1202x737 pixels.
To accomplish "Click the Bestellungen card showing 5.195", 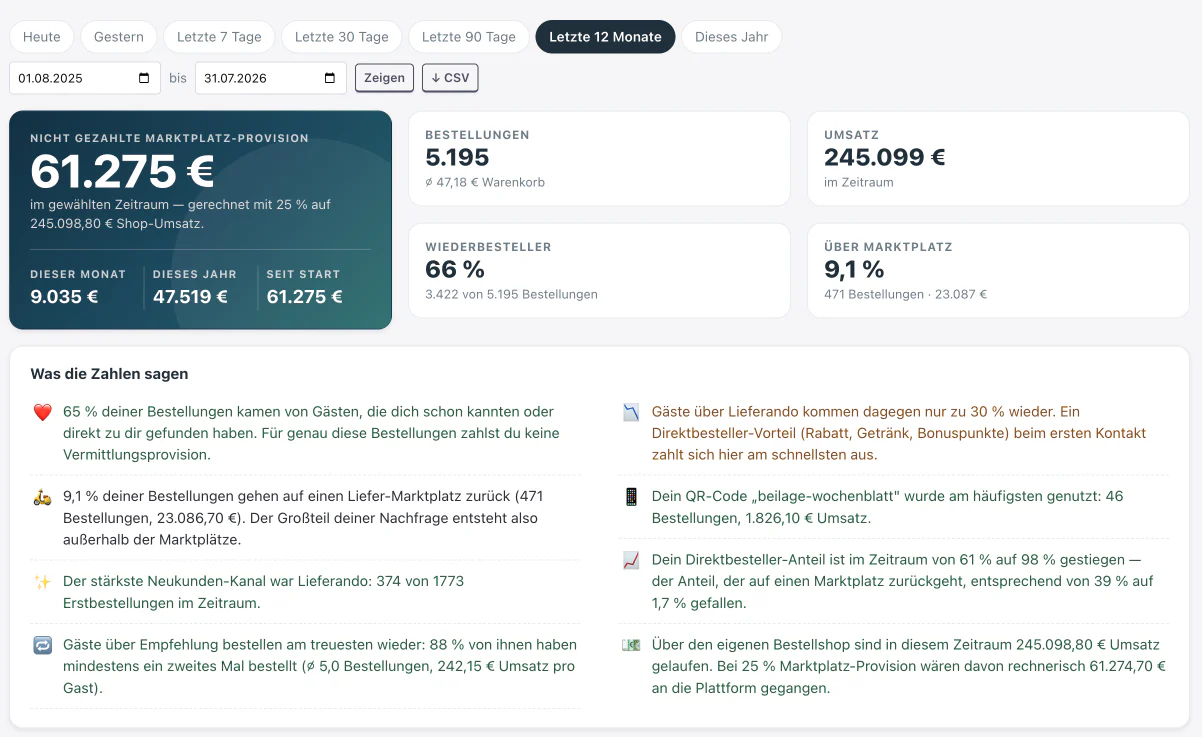I will 599,158.
